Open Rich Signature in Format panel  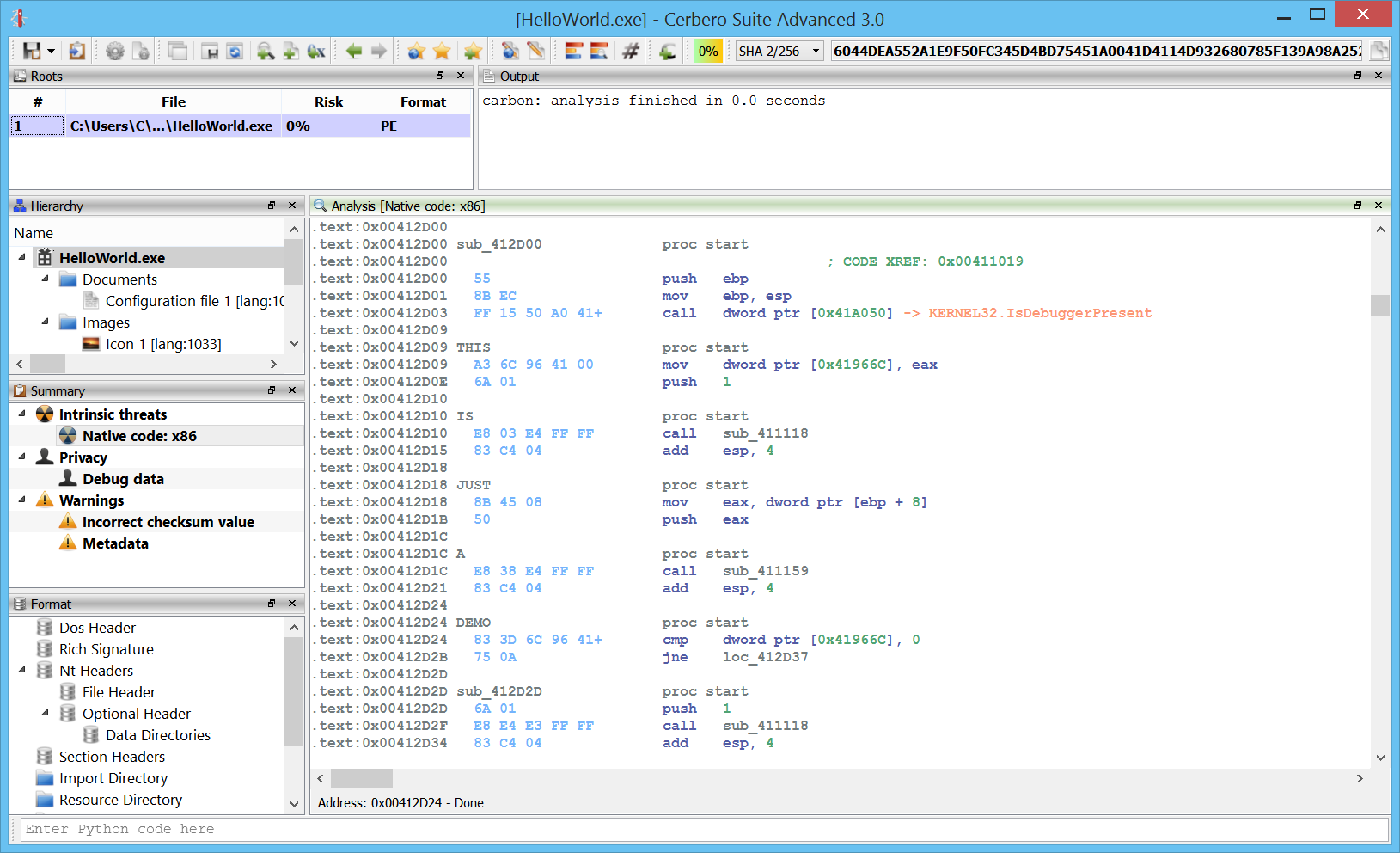107,649
